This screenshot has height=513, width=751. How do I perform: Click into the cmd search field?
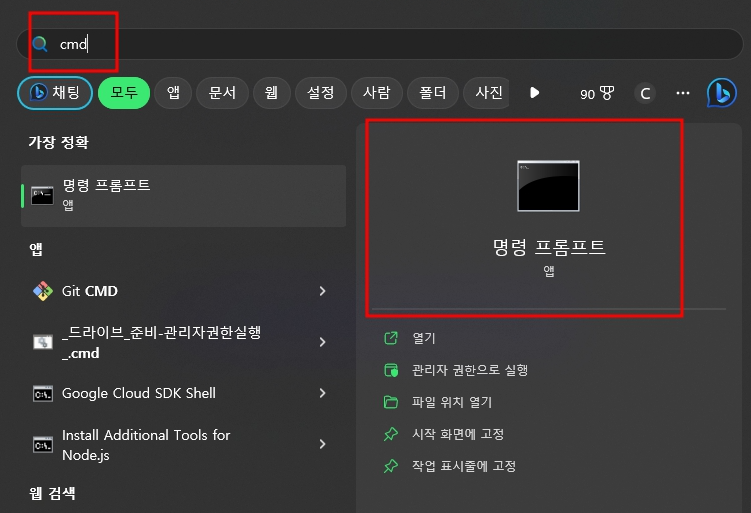(379, 44)
